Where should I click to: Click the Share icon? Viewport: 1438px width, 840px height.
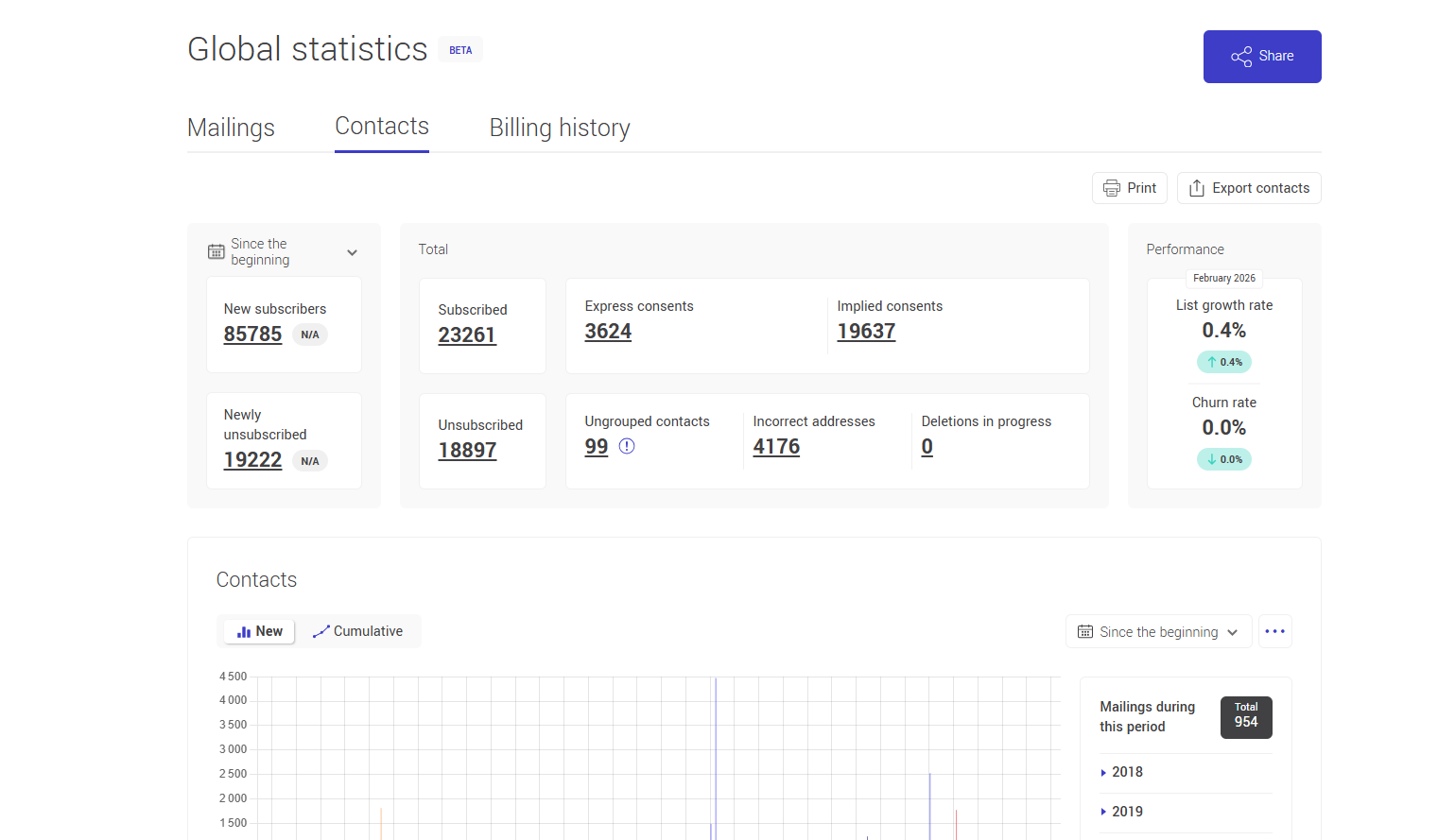[x=1241, y=56]
